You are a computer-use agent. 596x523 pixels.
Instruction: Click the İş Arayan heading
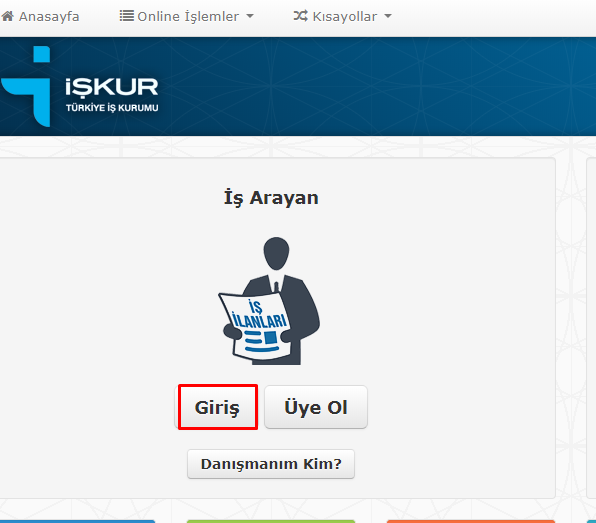271,198
